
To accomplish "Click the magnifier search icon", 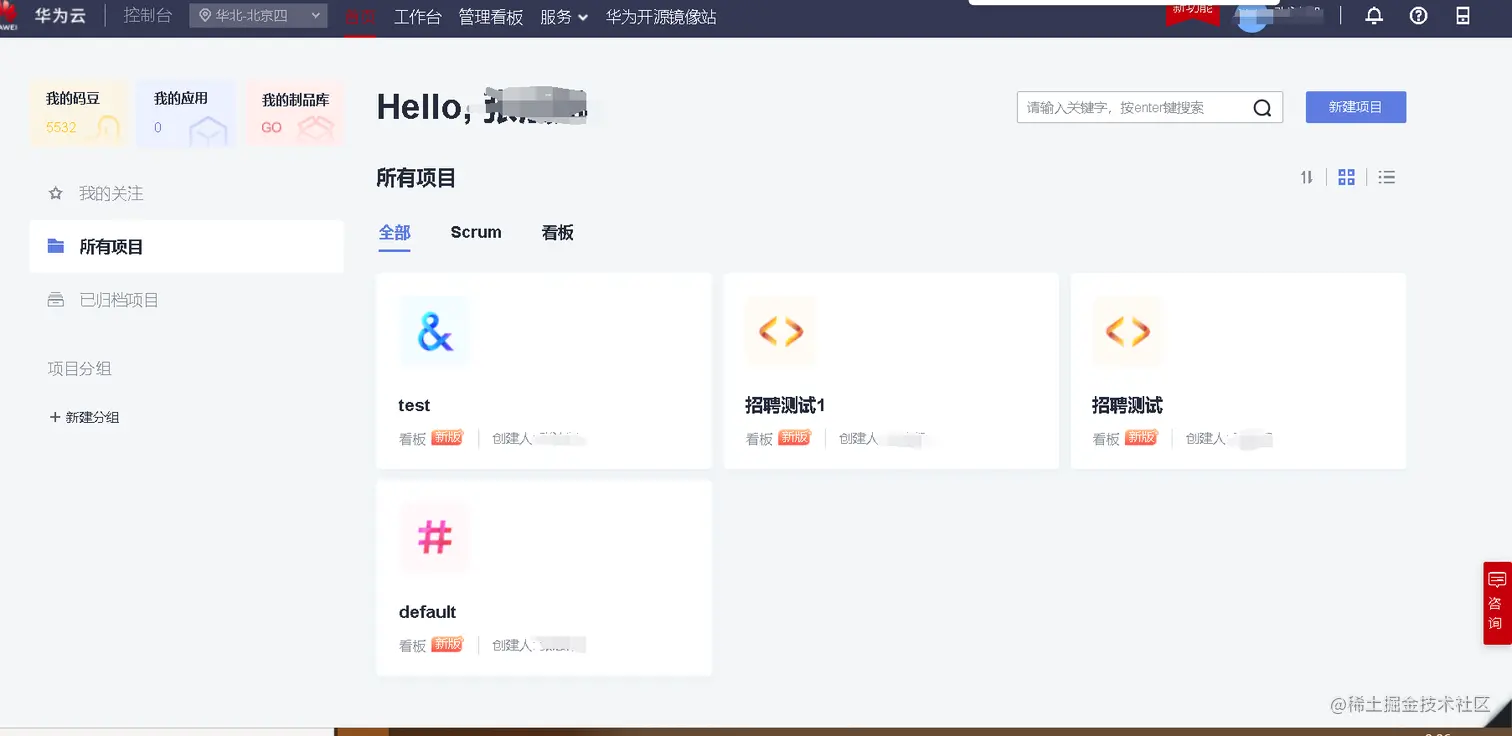I will (x=1262, y=108).
